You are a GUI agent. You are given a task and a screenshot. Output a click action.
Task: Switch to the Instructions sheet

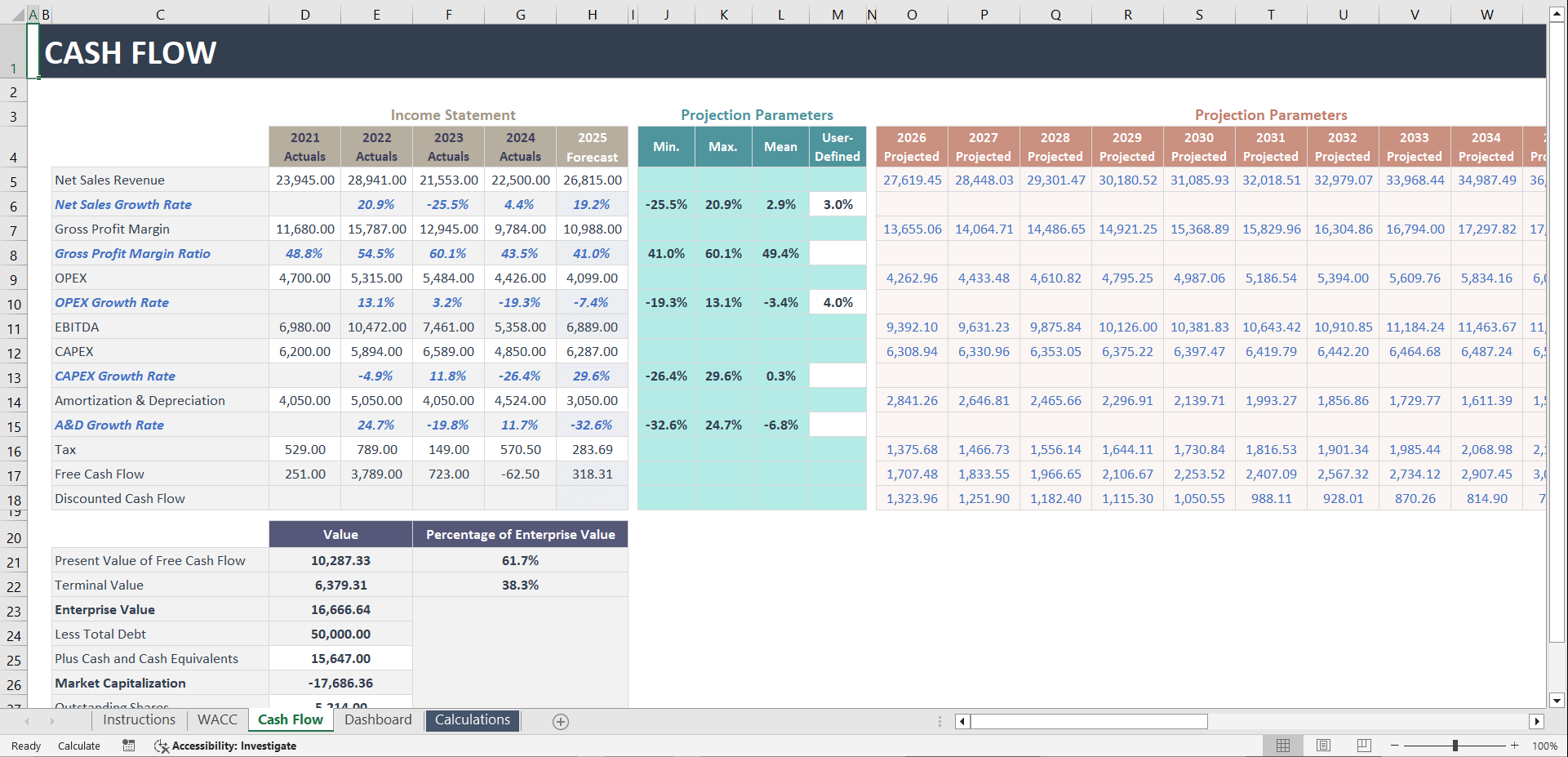click(x=139, y=719)
